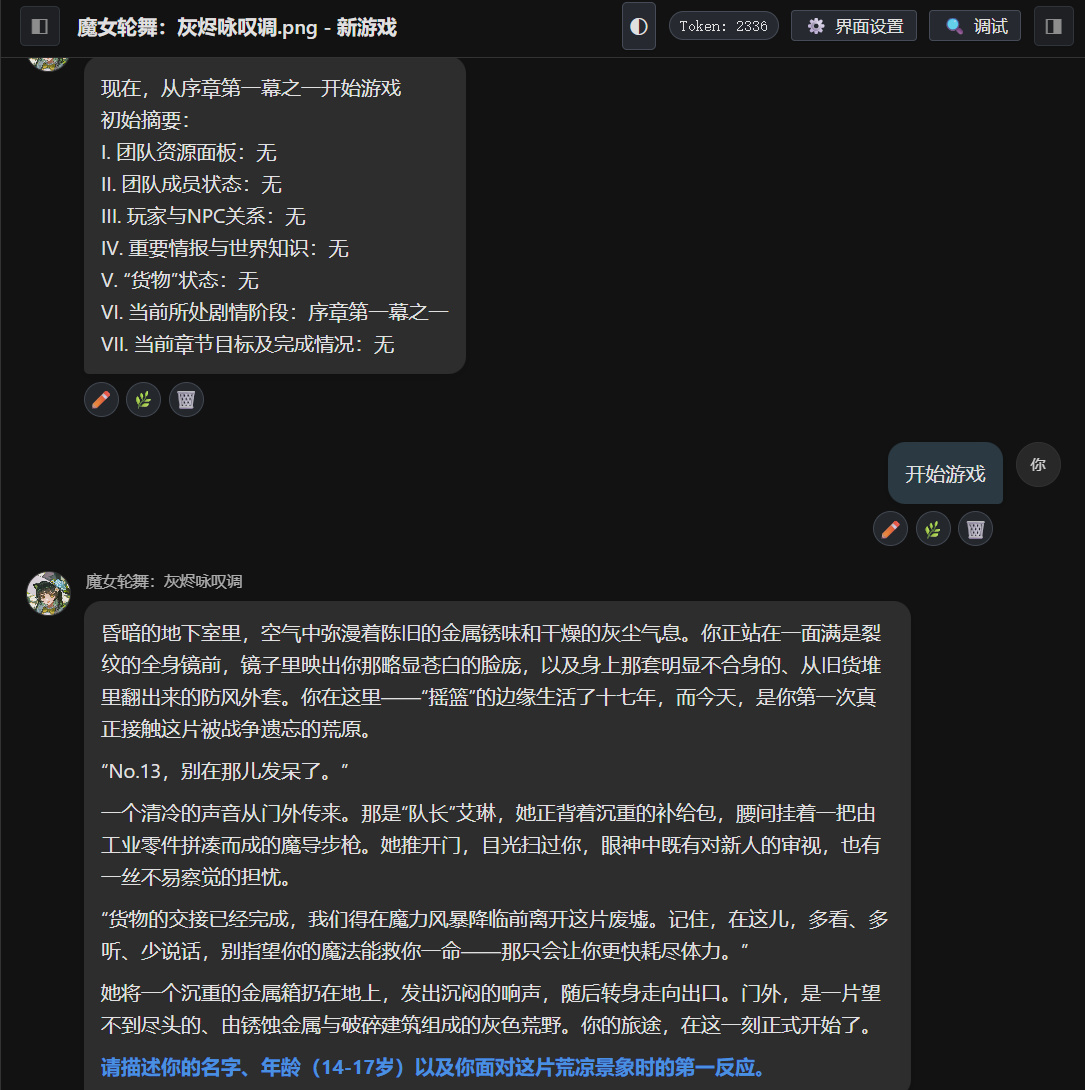
Task: Delete the 开始游戏 user message
Action: click(x=975, y=529)
